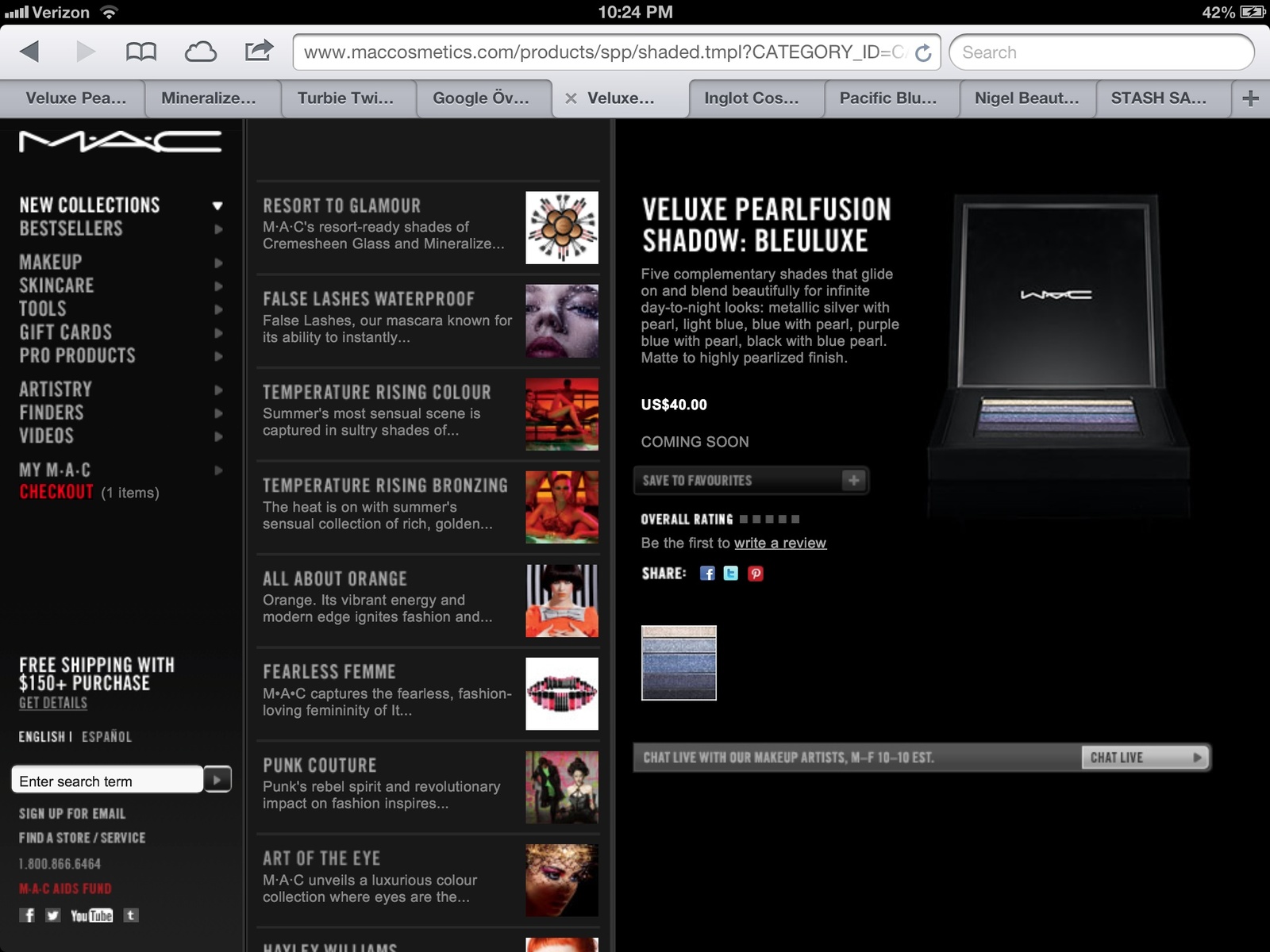This screenshot has height=952, width=1270.
Task: Reload the page with refresh icon
Action: tap(923, 52)
